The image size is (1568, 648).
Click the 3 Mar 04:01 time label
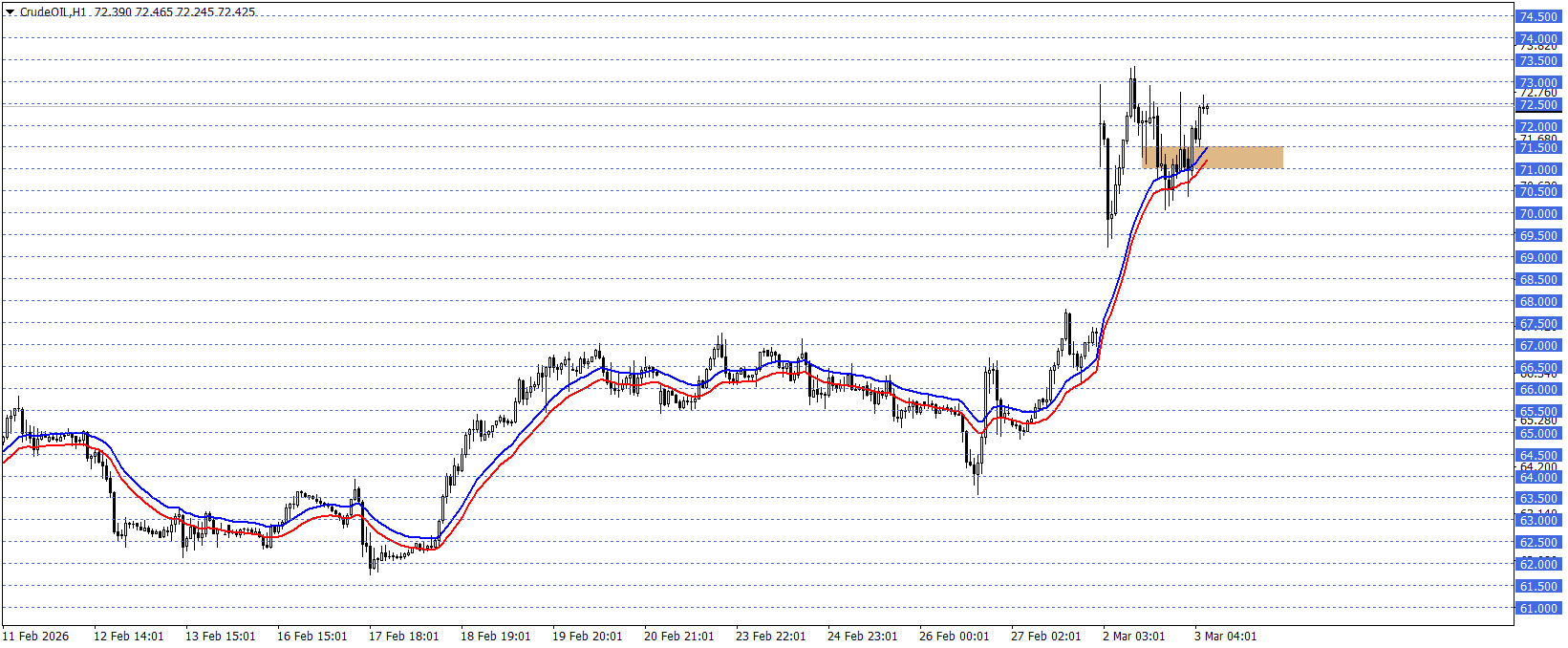1225,637
